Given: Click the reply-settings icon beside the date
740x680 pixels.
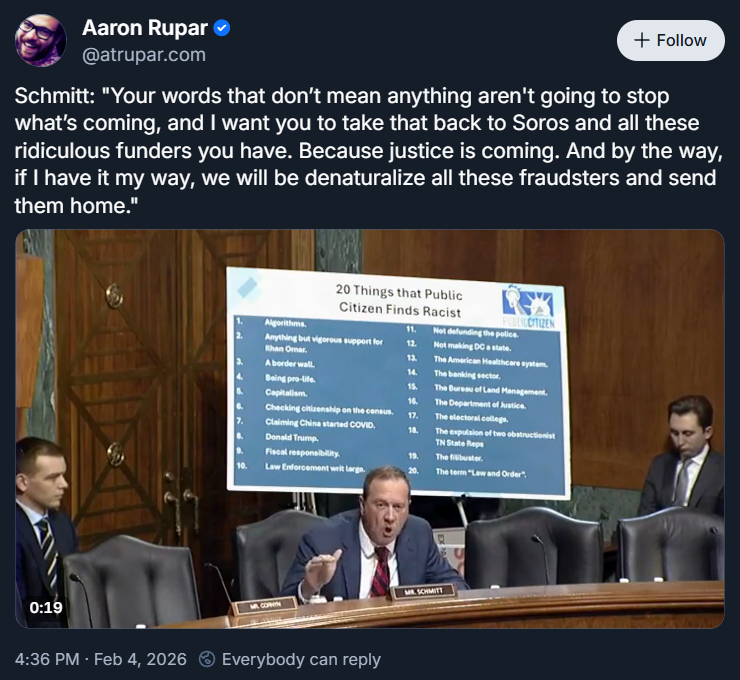Looking at the screenshot, I should tap(207, 659).
